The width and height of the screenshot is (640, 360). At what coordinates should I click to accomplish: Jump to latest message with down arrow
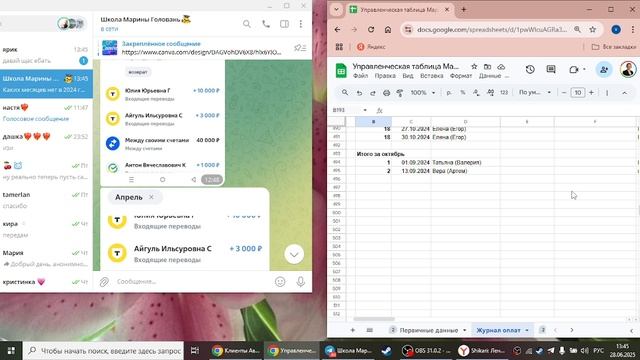(x=294, y=254)
